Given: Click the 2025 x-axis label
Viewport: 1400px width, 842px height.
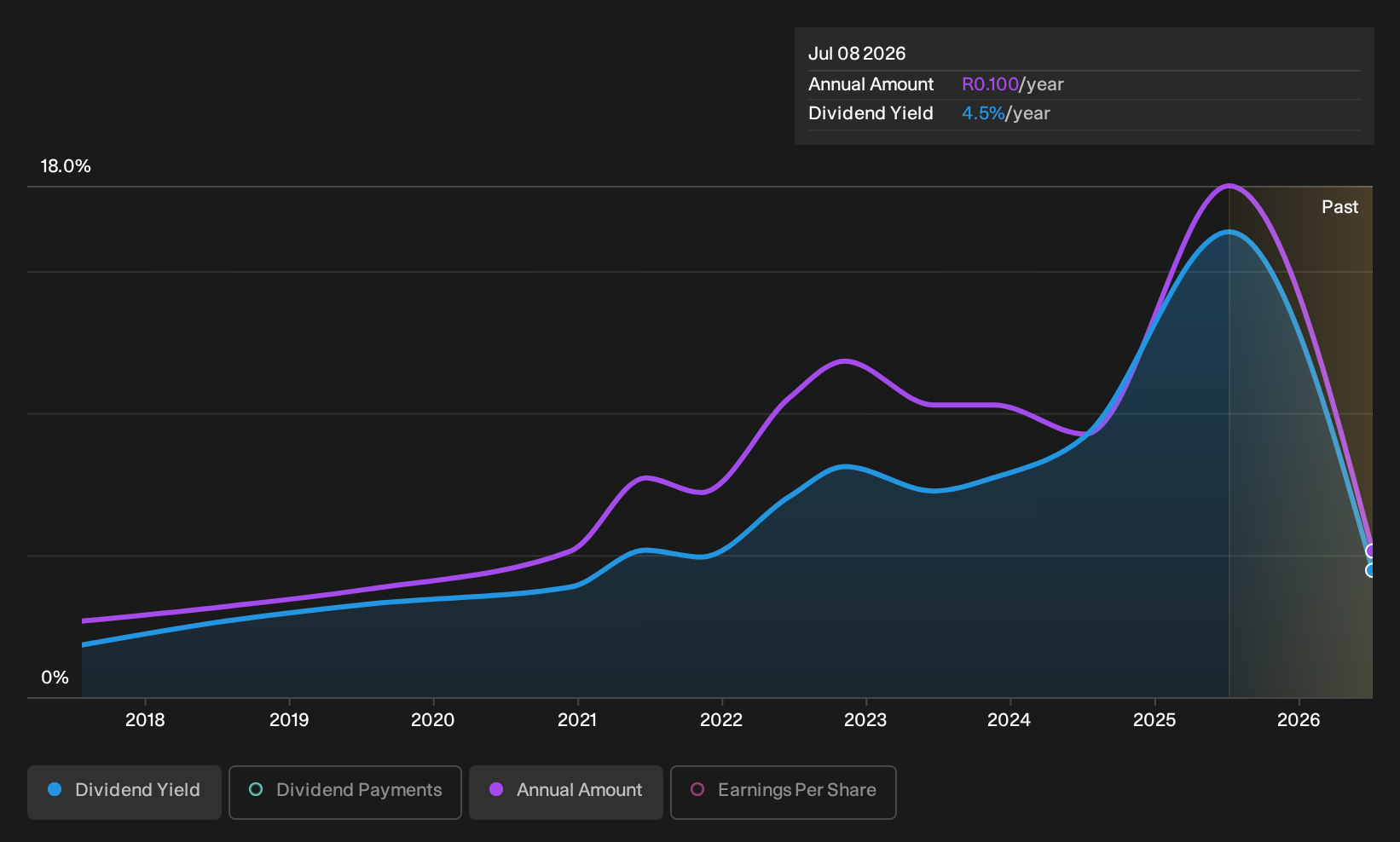Looking at the screenshot, I should [1154, 720].
